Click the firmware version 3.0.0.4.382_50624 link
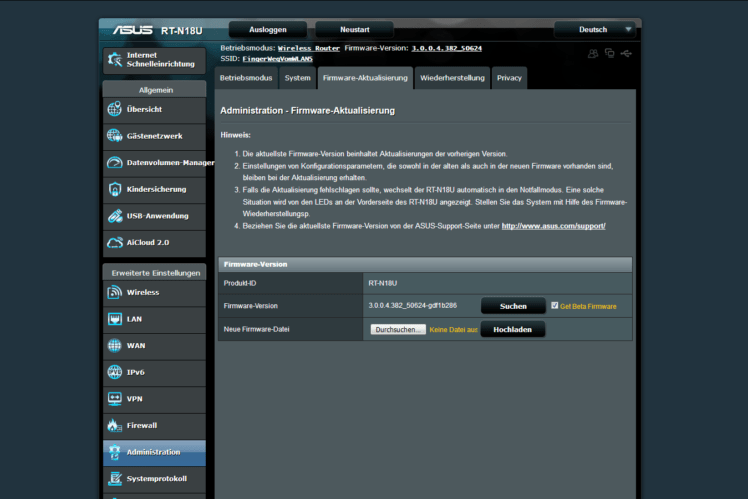Image resolution: width=748 pixels, height=499 pixels. coord(447,48)
